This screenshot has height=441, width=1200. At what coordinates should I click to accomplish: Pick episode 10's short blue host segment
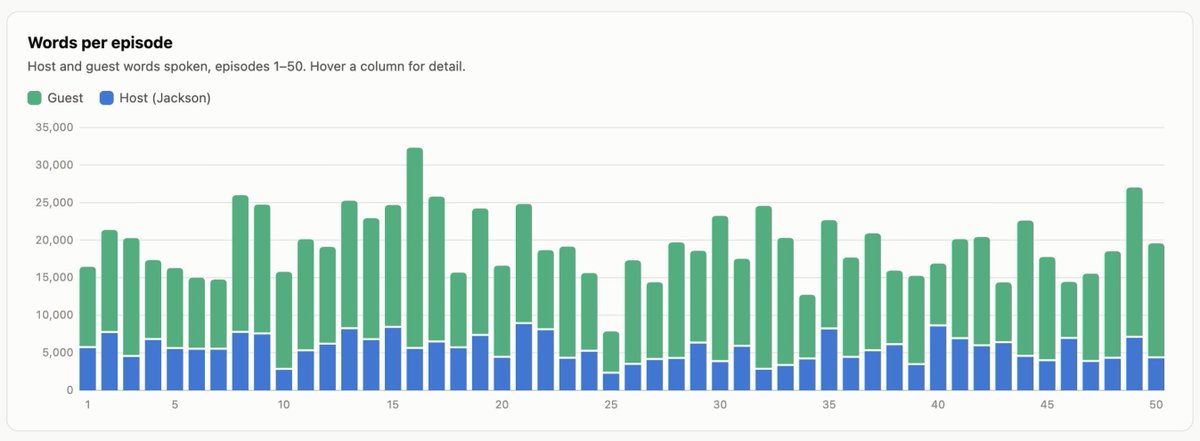tap(284, 380)
